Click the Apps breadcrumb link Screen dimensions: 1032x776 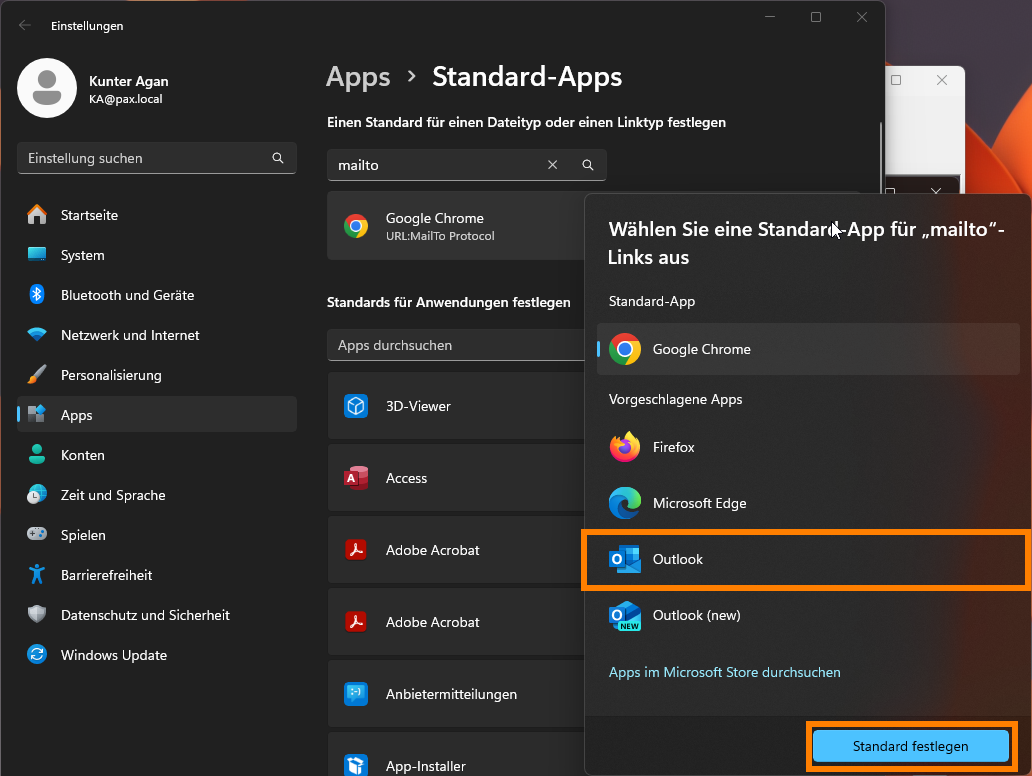click(x=358, y=77)
